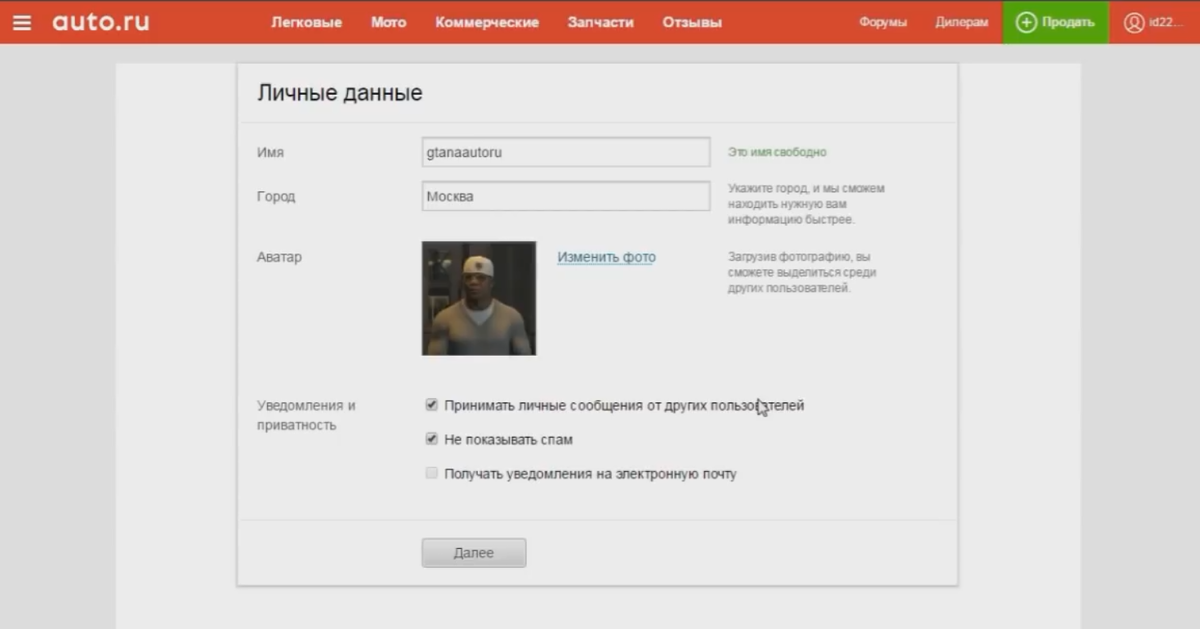Select the Имя input field
Screen dimensions: 1200x629
(x=565, y=151)
